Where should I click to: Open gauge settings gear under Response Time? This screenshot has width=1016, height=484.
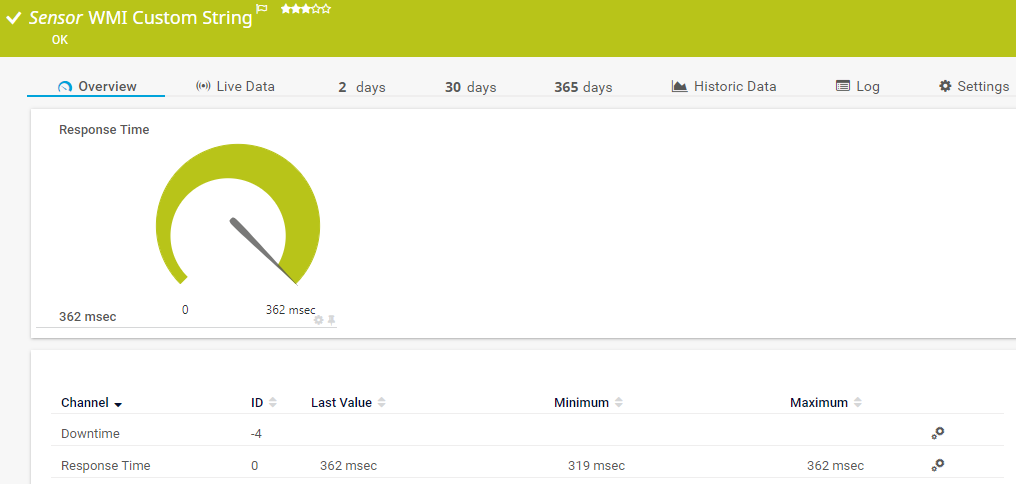[319, 320]
